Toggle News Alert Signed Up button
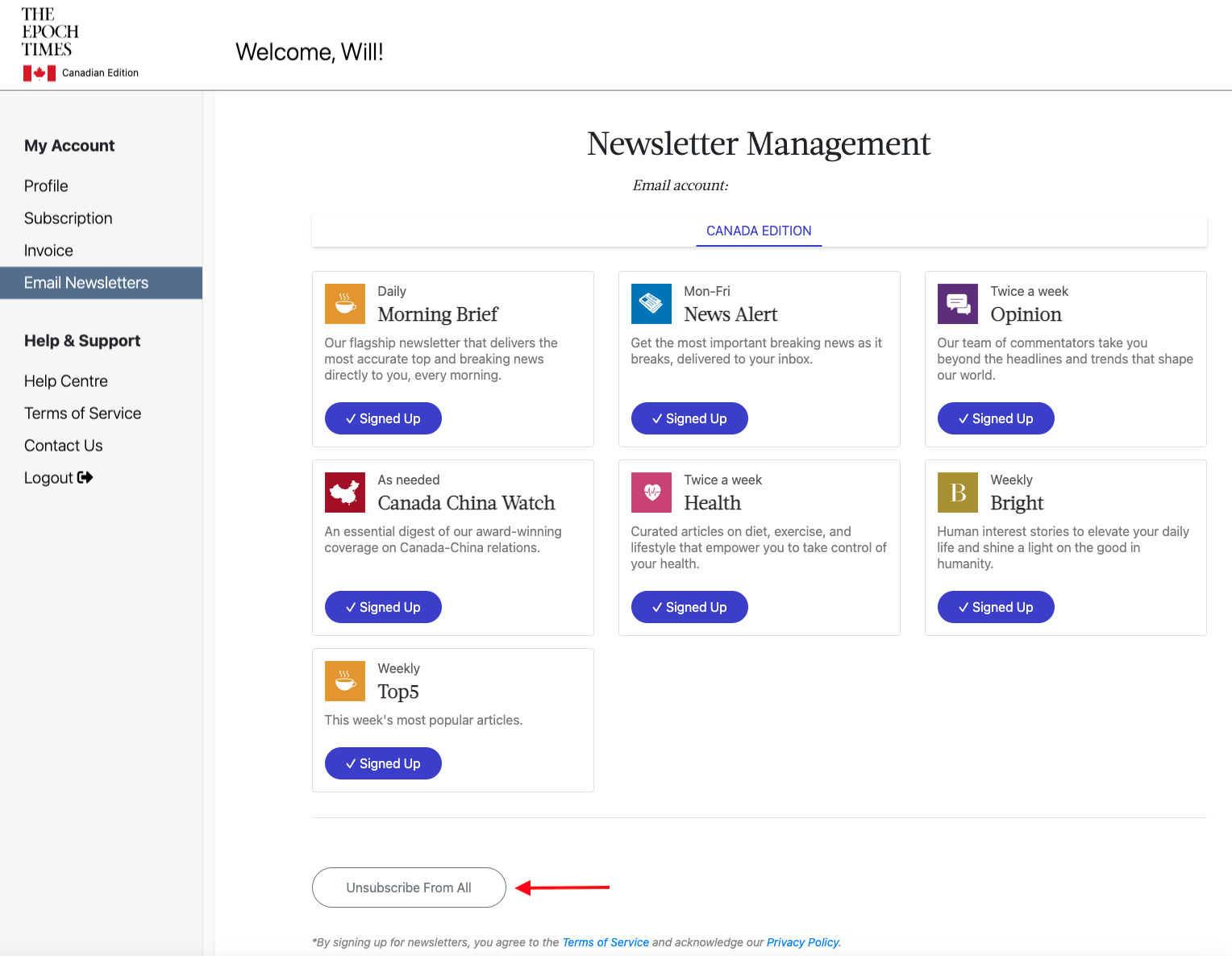Image resolution: width=1232 pixels, height=956 pixels. click(689, 418)
